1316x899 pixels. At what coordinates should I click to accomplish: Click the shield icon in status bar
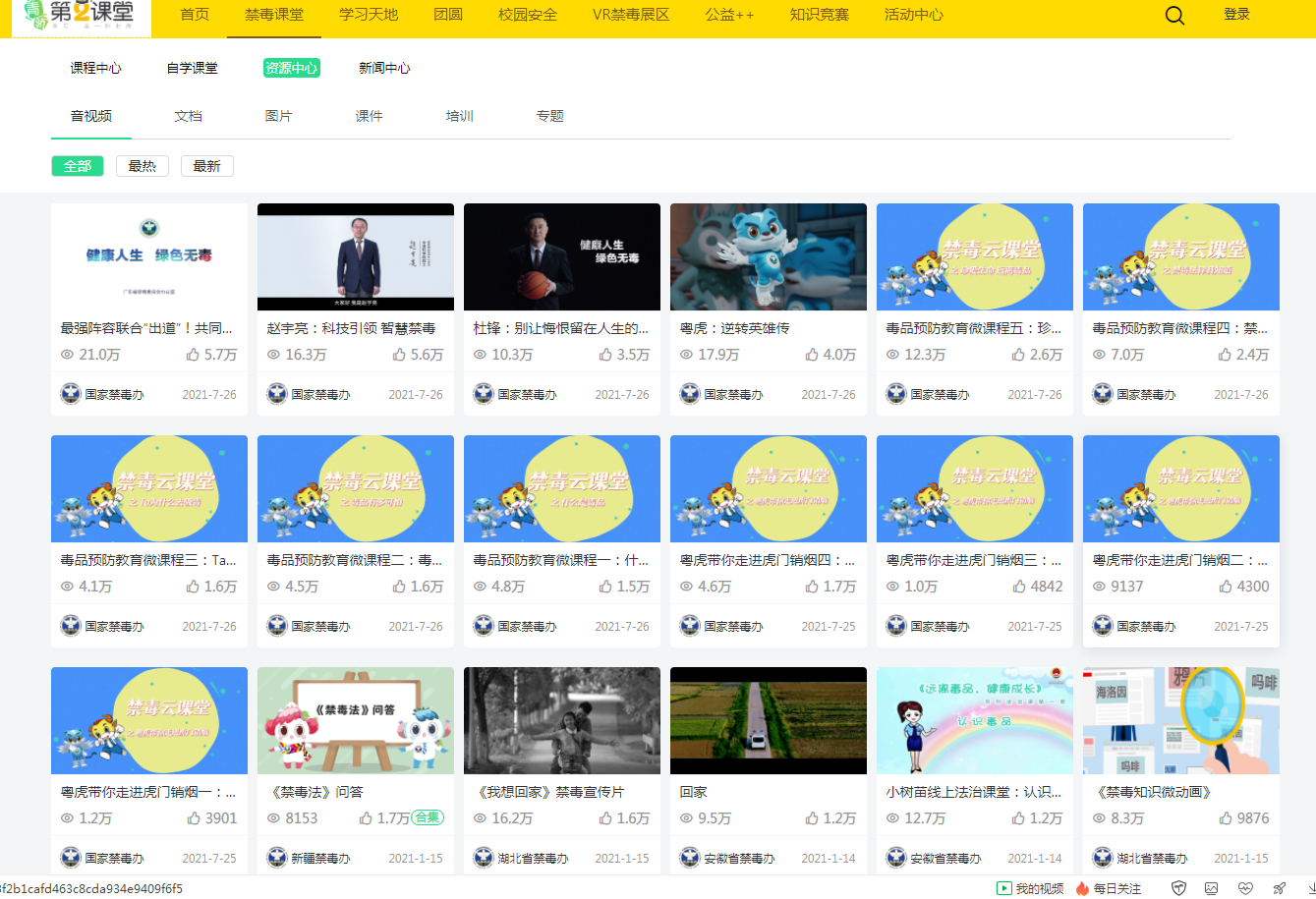(x=1178, y=888)
